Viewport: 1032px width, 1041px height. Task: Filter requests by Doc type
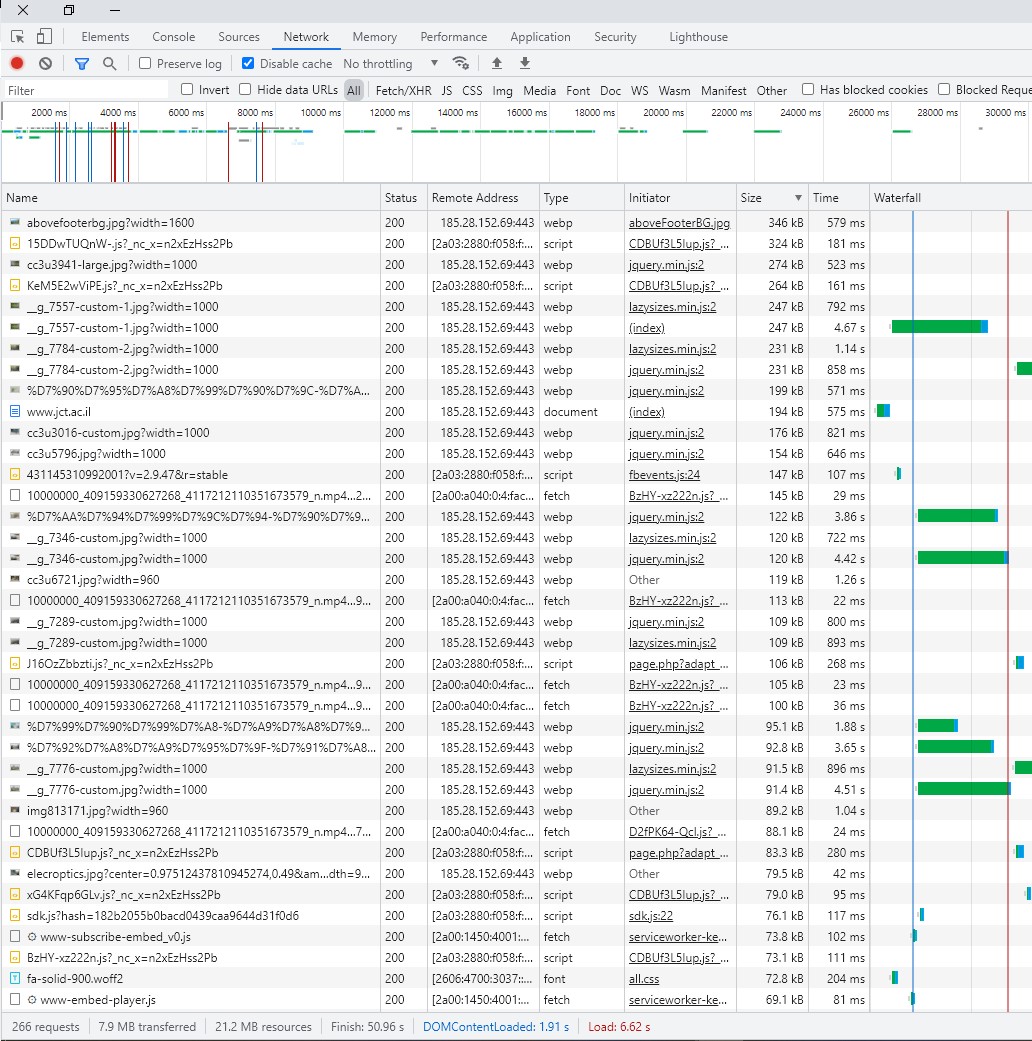tap(610, 90)
